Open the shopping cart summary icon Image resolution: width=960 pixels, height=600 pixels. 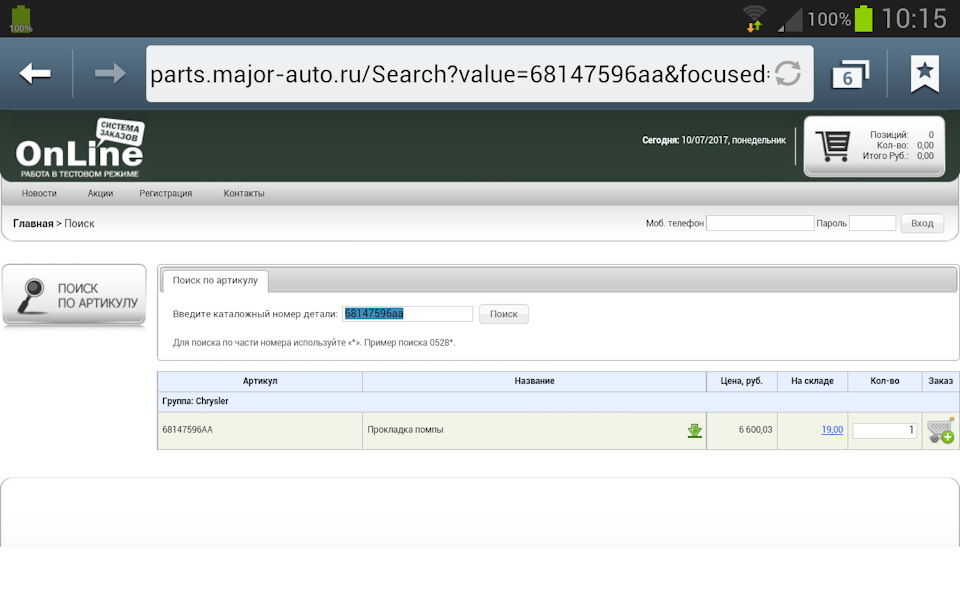832,146
